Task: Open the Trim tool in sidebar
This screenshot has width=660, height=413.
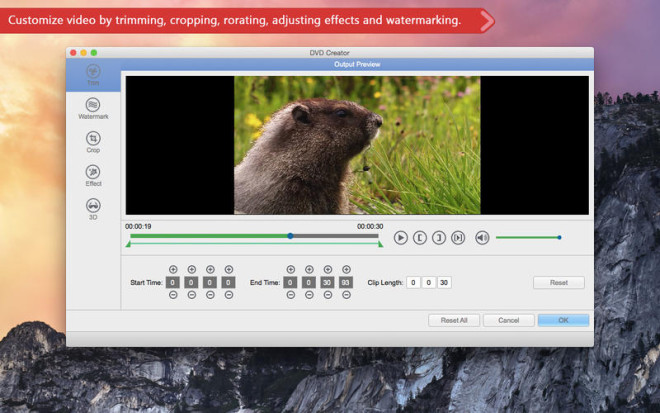Action: (93, 74)
